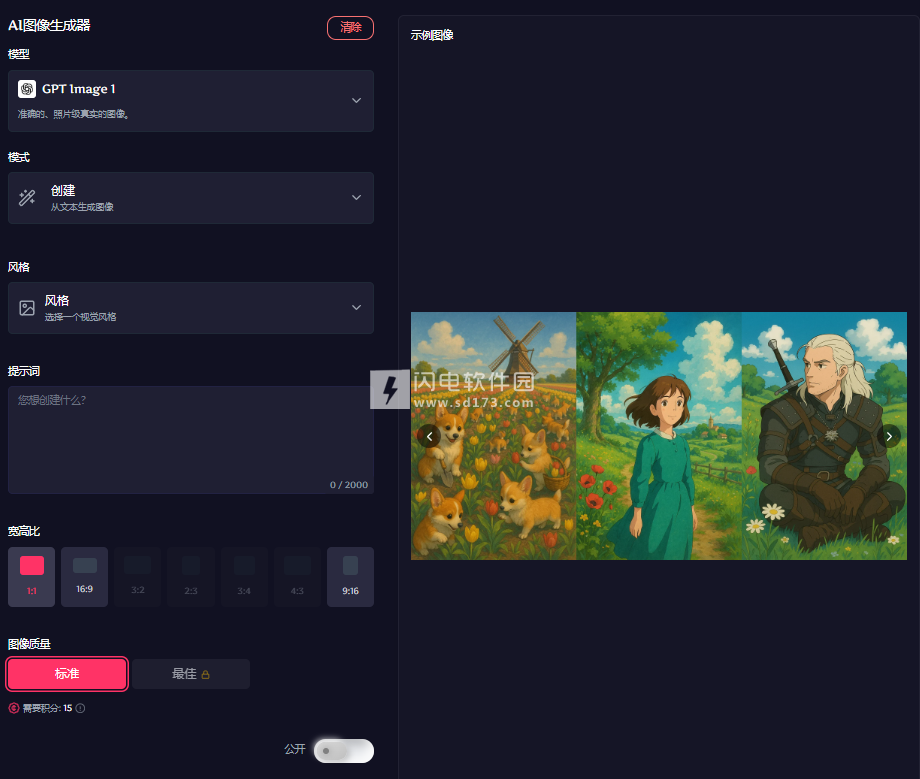Click the corgi tulip field example image
The image size is (920, 779).
click(x=493, y=436)
